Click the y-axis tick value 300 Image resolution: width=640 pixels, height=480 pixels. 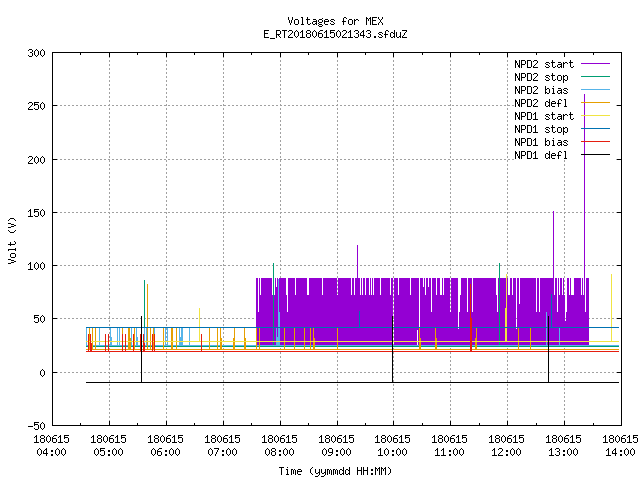click(x=36, y=53)
